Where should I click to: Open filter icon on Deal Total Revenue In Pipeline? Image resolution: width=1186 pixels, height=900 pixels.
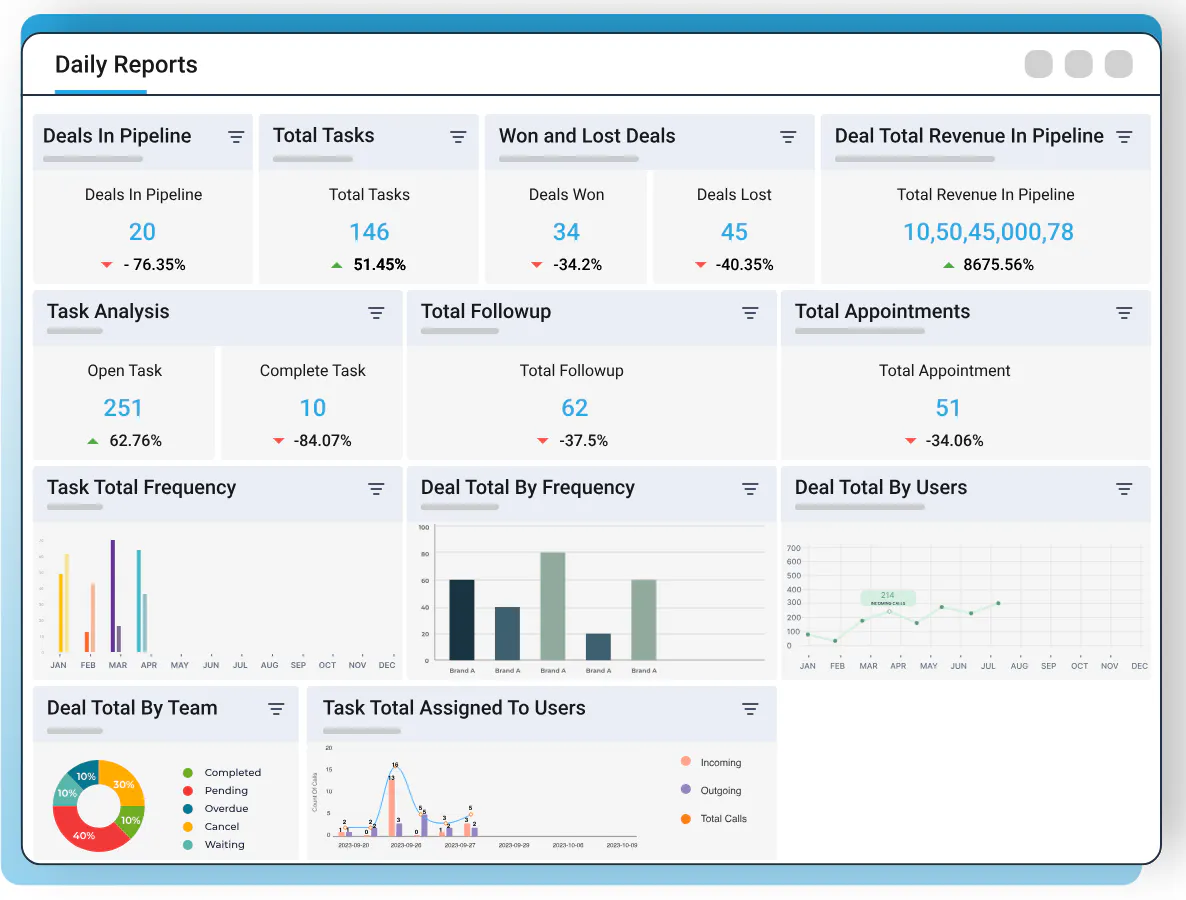pos(1125,137)
